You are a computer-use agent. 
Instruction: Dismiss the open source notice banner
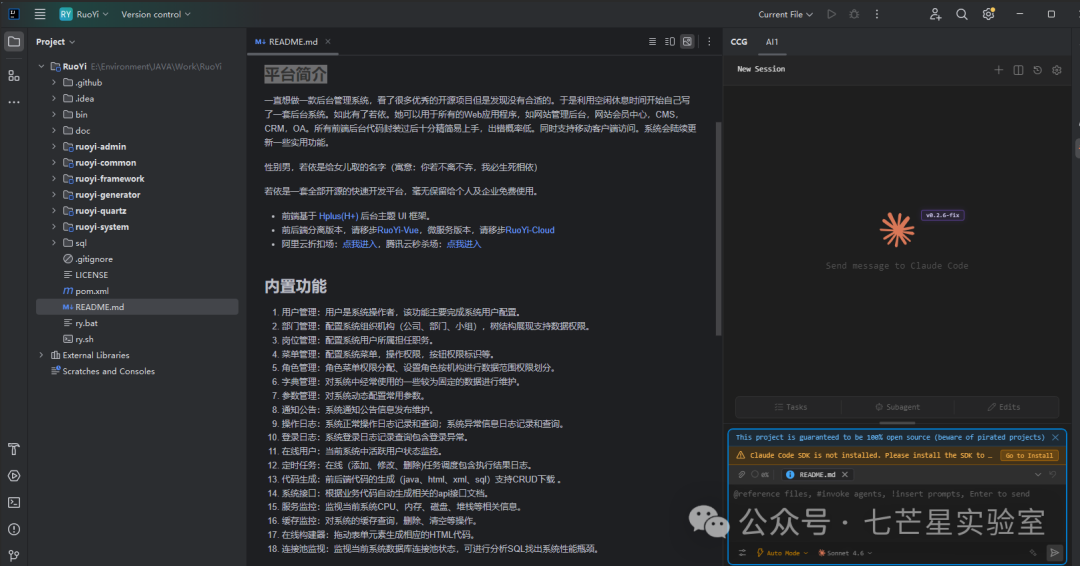(1055, 437)
